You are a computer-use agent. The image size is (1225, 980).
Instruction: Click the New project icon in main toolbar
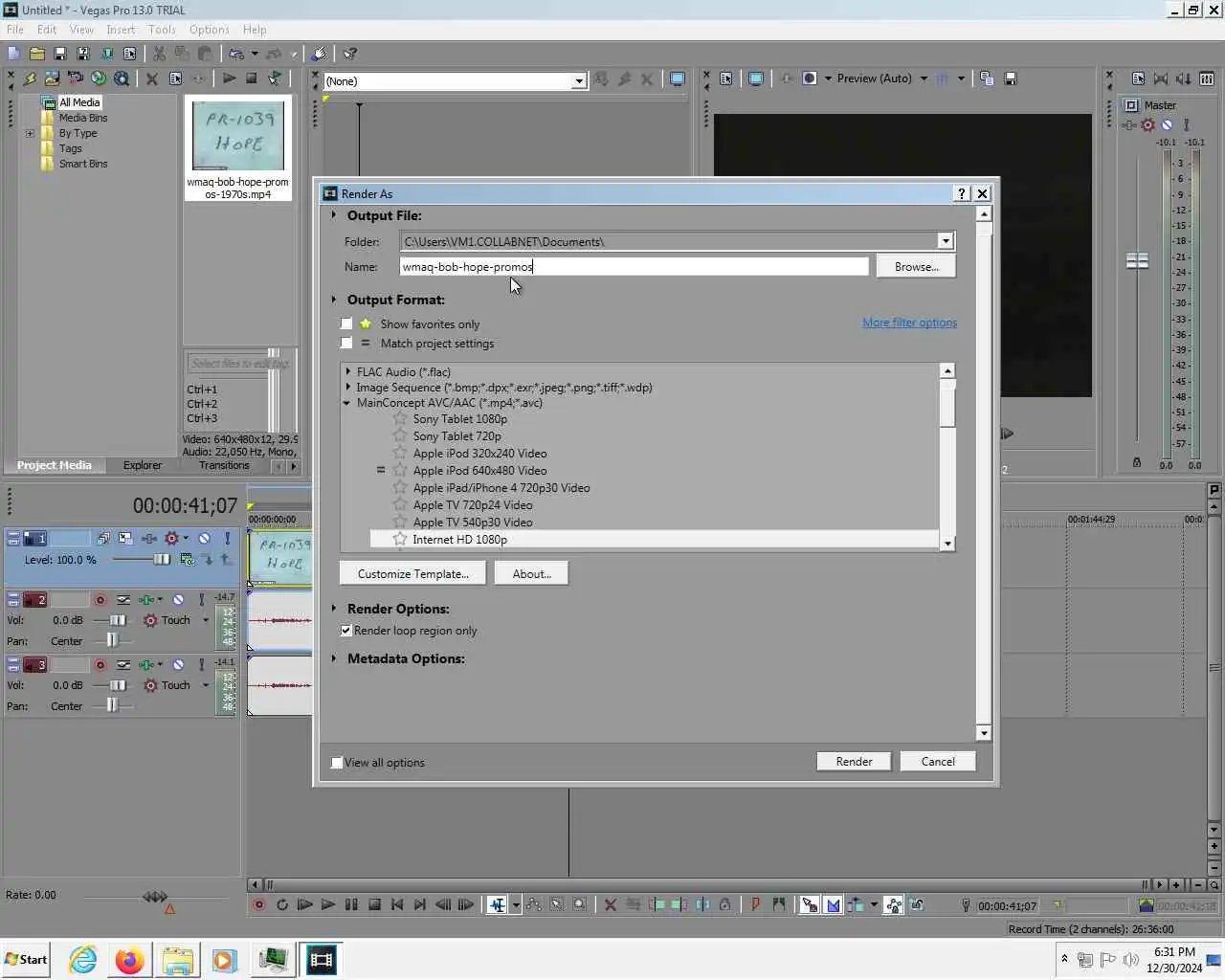(x=13, y=54)
